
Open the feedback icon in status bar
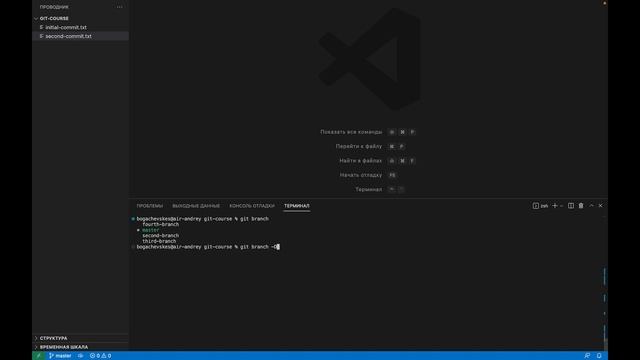(587, 356)
